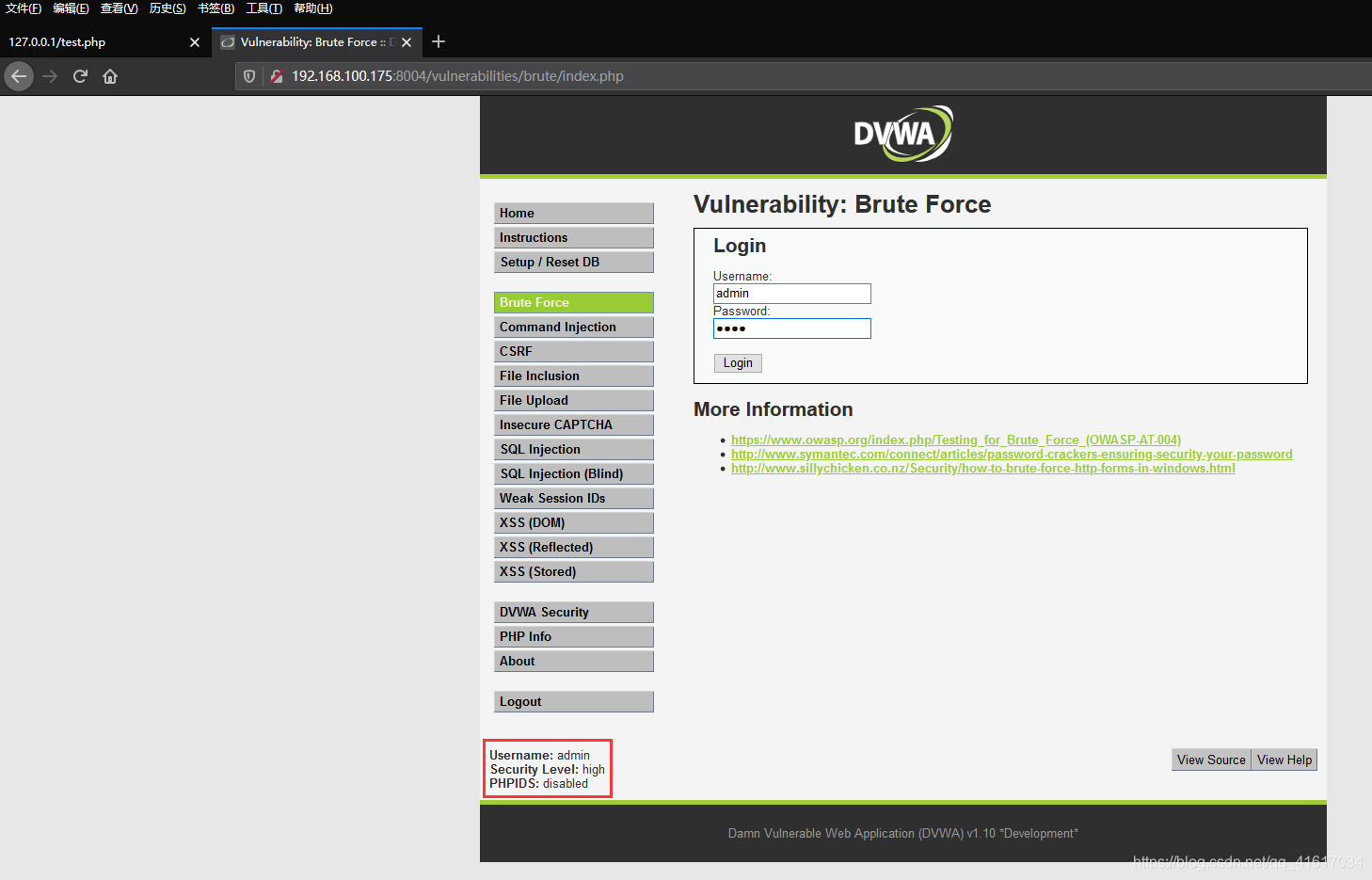The height and width of the screenshot is (880, 1372).
Task: Click the DVWA logo
Action: coord(903,134)
